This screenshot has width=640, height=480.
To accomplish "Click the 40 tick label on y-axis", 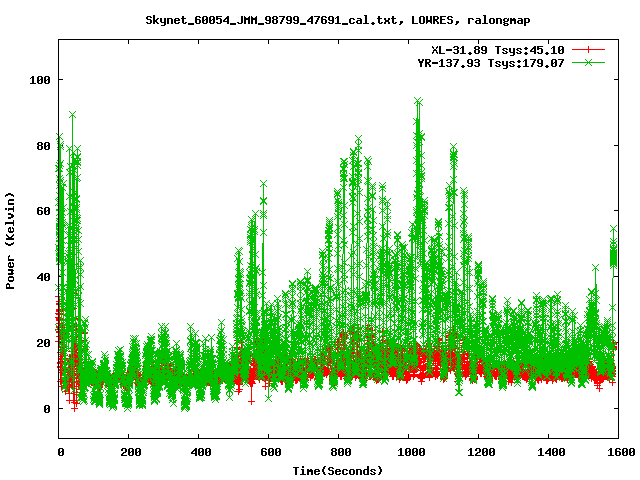I will [x=45, y=277].
